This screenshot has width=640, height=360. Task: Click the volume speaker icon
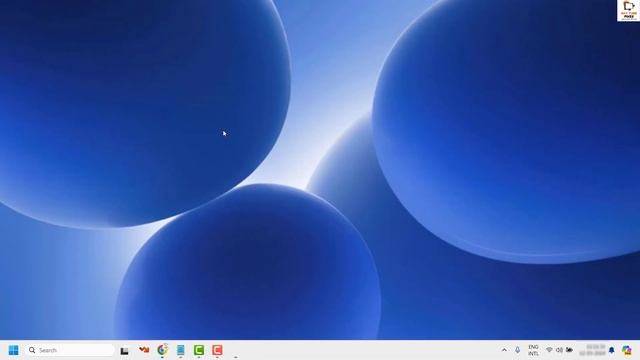pos(559,350)
